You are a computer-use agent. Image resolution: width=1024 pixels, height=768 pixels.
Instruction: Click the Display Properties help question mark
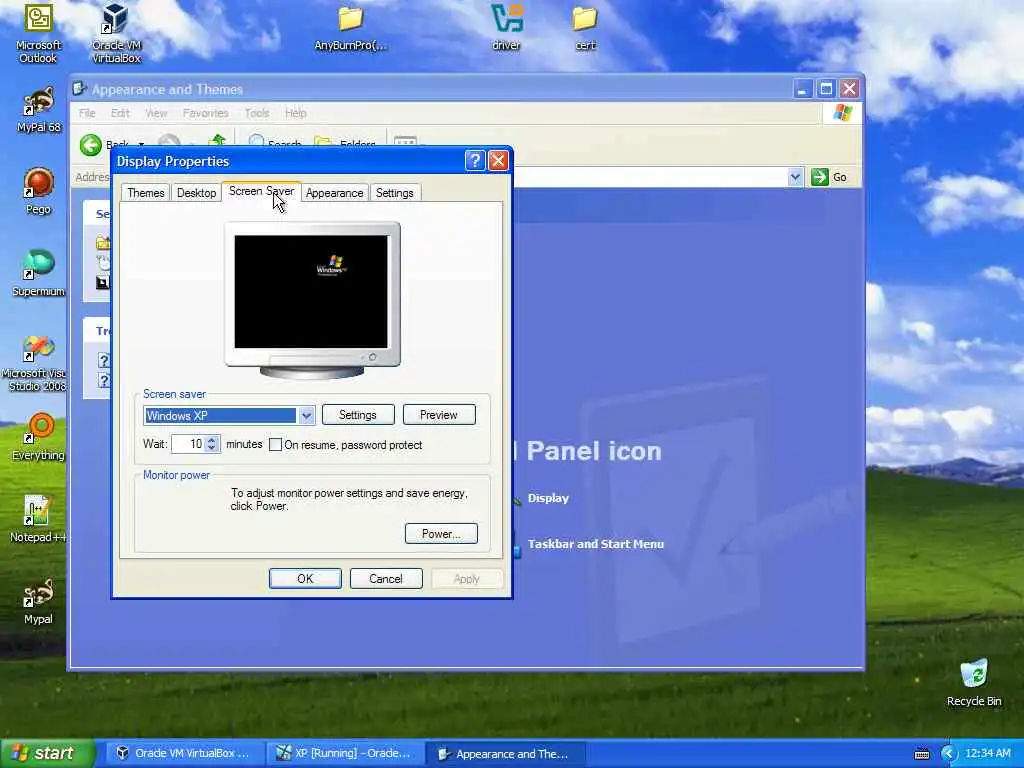pyautogui.click(x=475, y=161)
